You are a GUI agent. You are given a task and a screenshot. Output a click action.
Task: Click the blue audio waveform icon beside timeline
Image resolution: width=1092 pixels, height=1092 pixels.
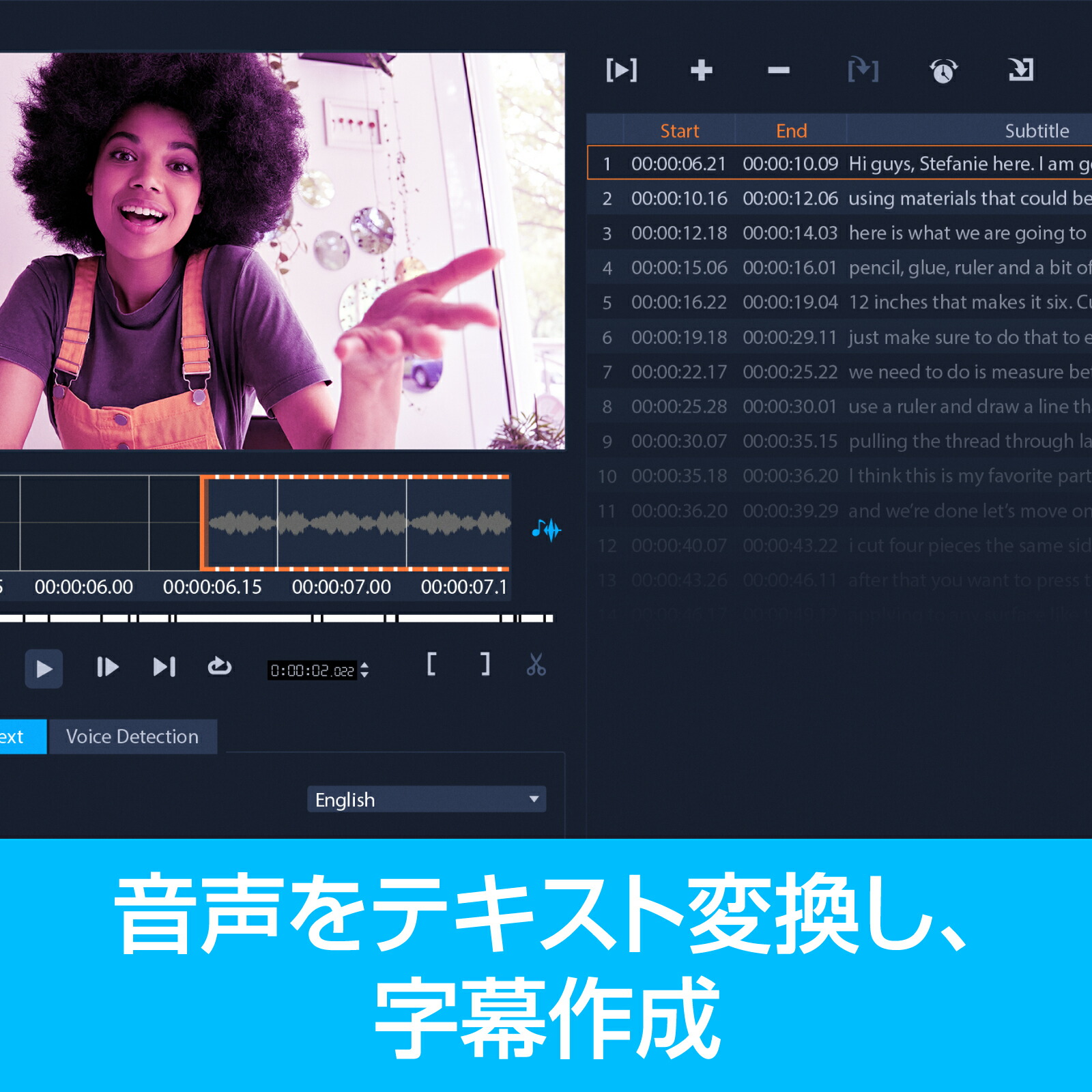545,529
